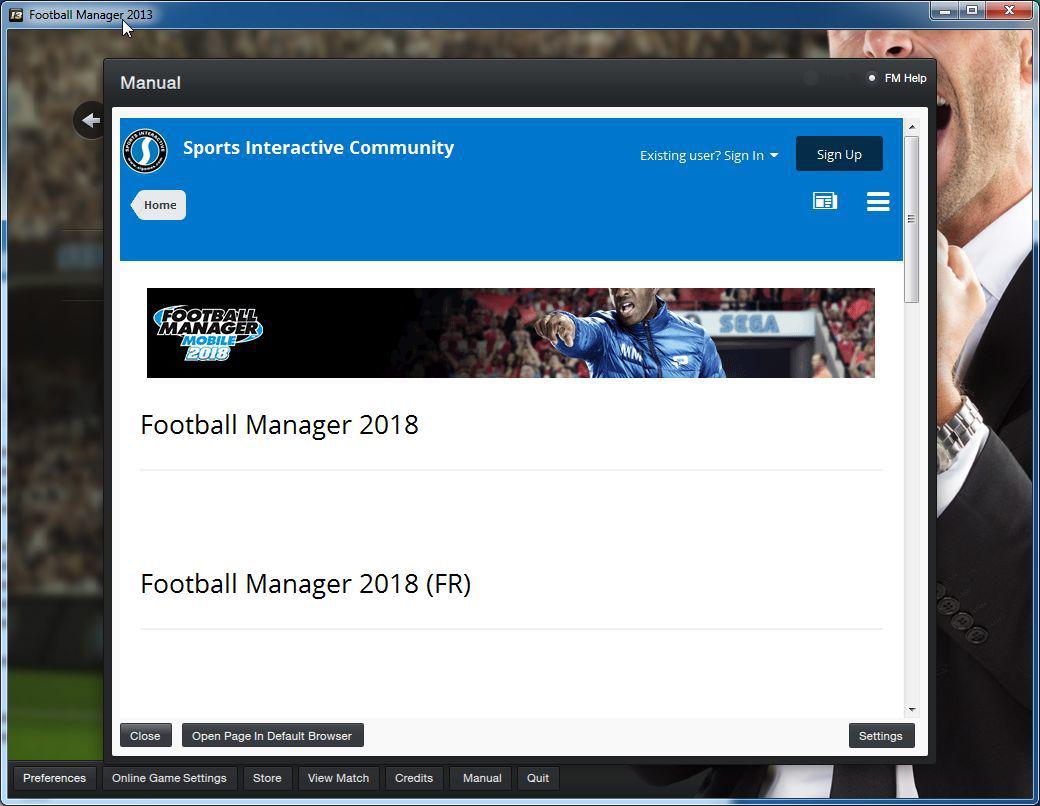
Task: Click the scrollbar up arrow
Action: pos(912,127)
